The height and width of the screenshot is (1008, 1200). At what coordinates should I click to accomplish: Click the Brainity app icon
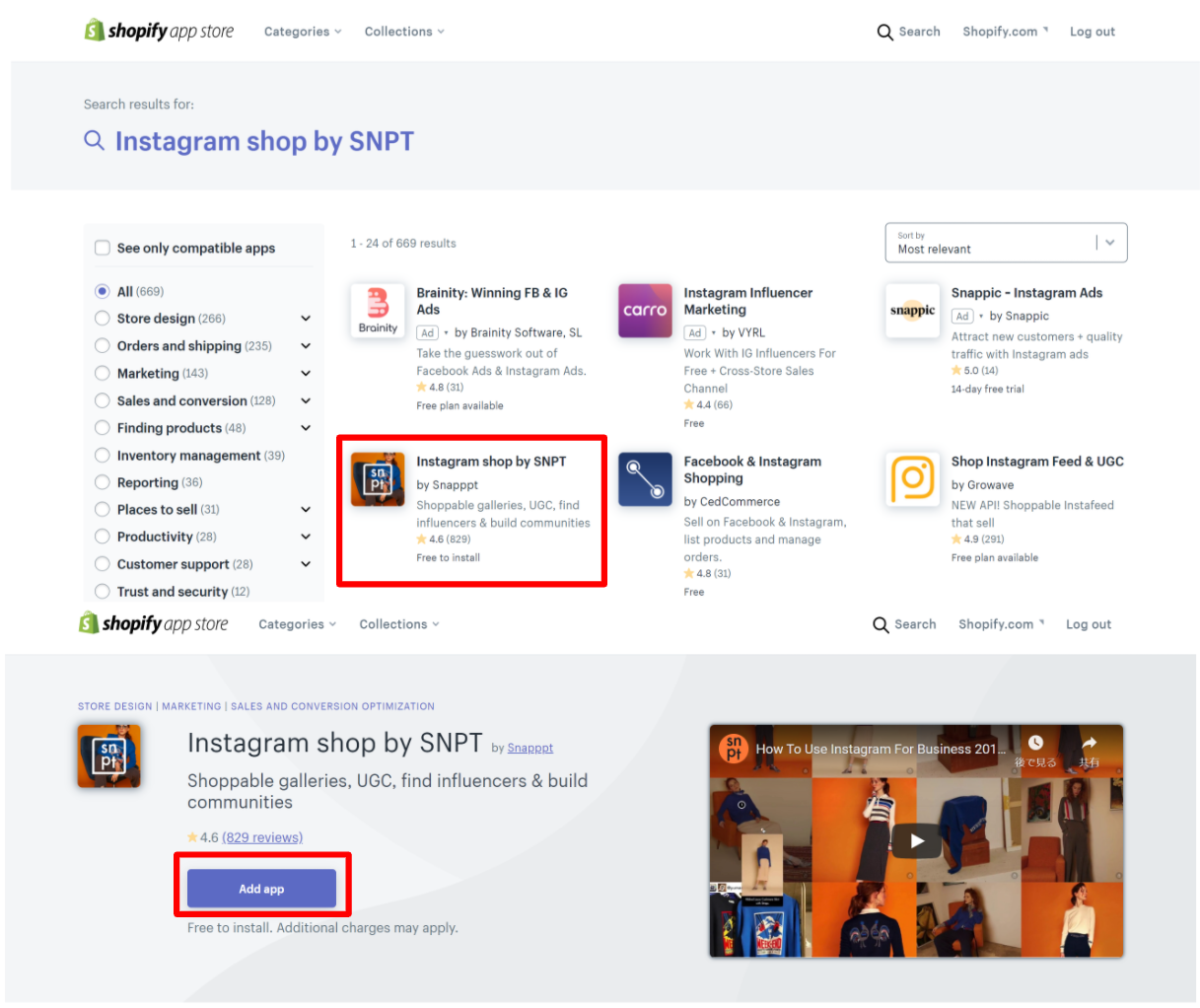coord(378,310)
